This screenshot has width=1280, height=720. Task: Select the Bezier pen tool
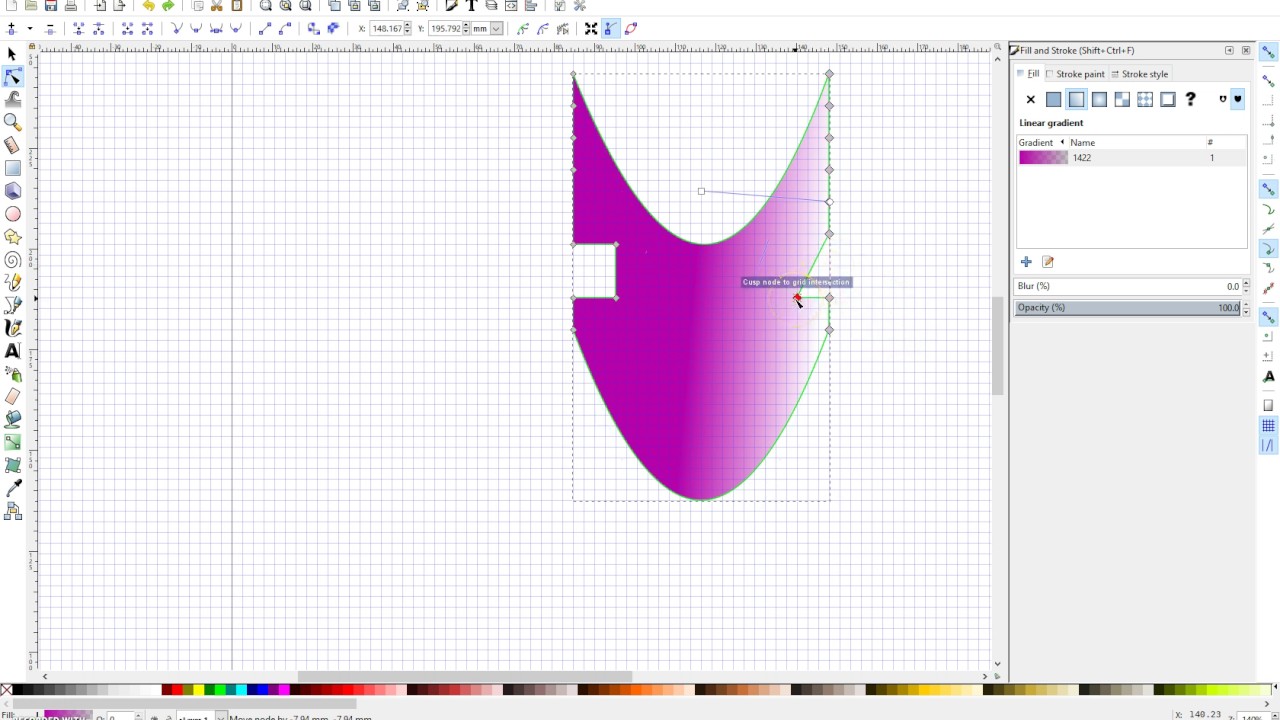coord(12,305)
